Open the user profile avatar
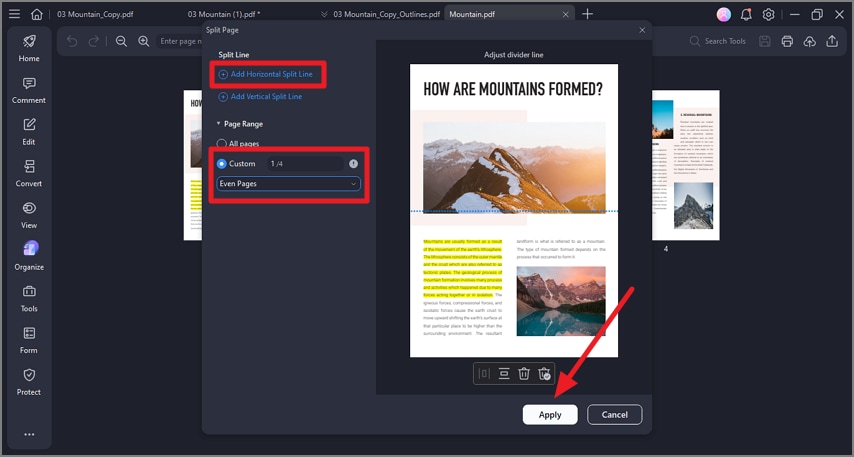854x457 pixels. point(724,15)
